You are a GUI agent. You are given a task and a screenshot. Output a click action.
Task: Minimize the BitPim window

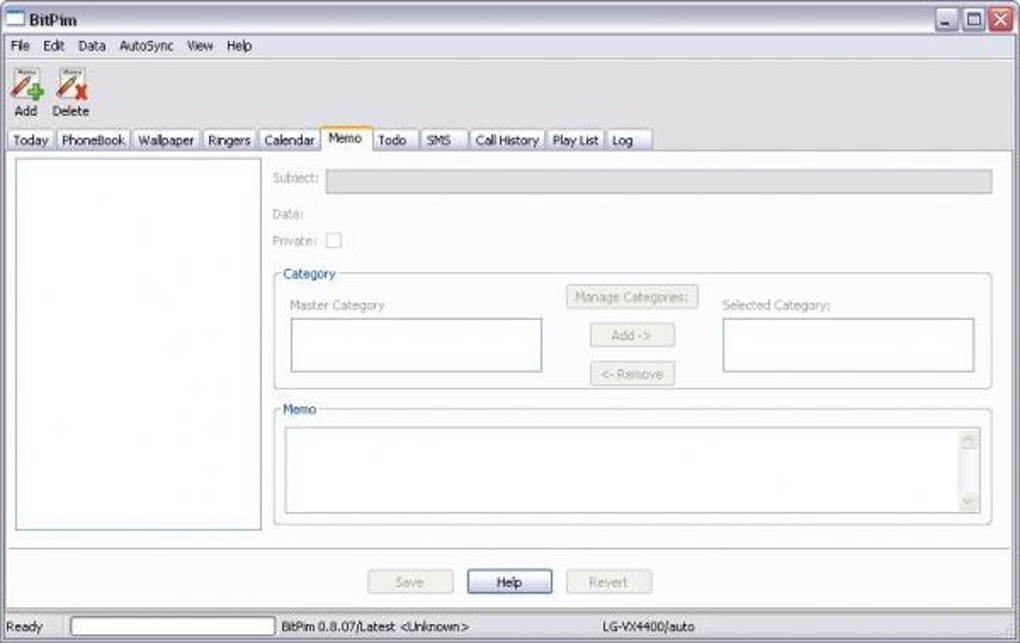click(x=946, y=20)
